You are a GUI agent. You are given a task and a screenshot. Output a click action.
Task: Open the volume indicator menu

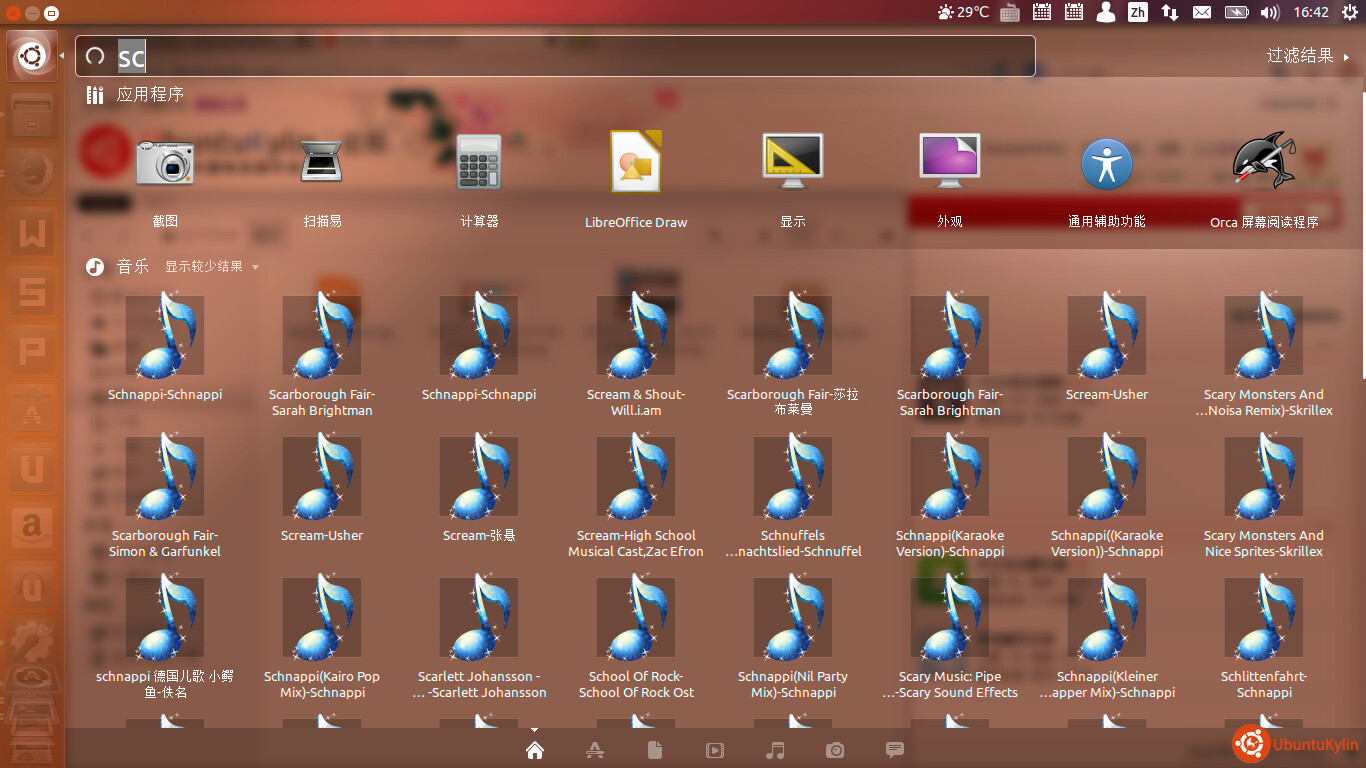click(x=1270, y=12)
